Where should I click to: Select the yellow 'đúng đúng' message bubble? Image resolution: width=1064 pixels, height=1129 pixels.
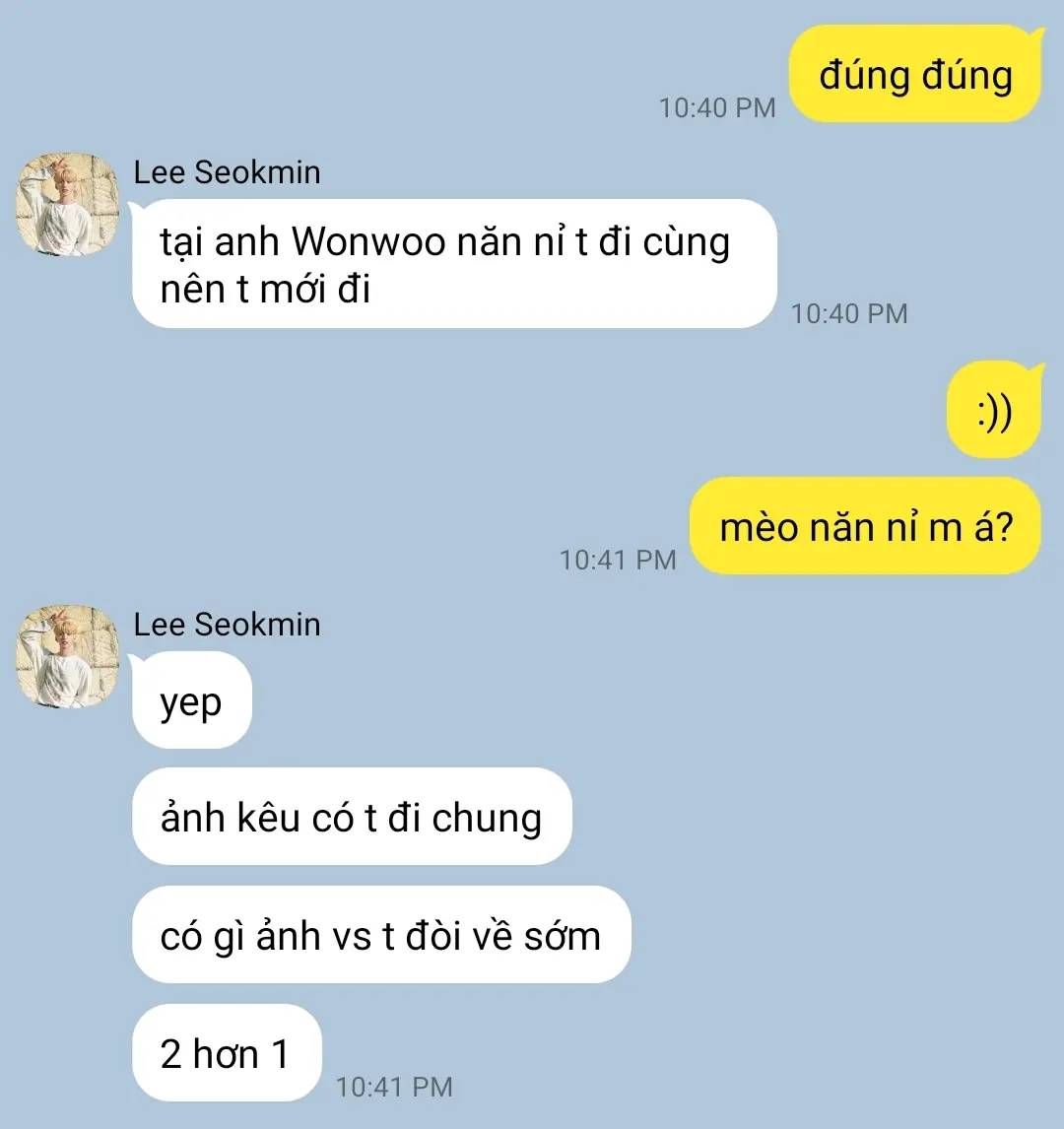click(915, 74)
